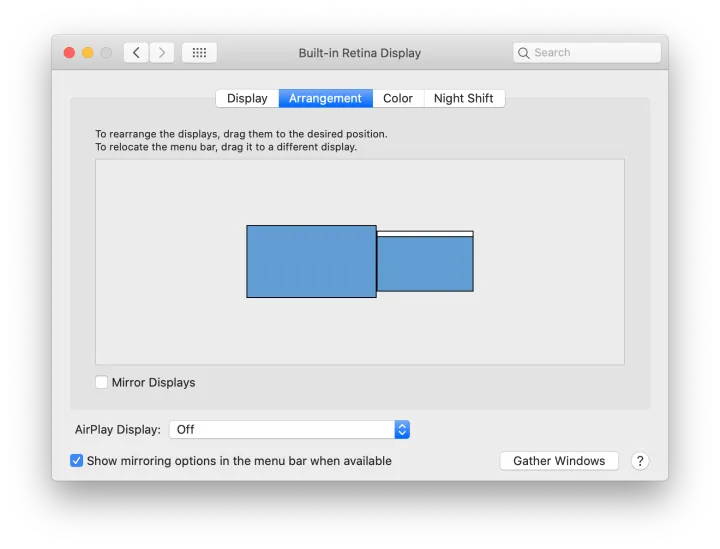Viewport: 720px width, 549px height.
Task: Select the smaller right display rectangle
Action: [x=425, y=265]
